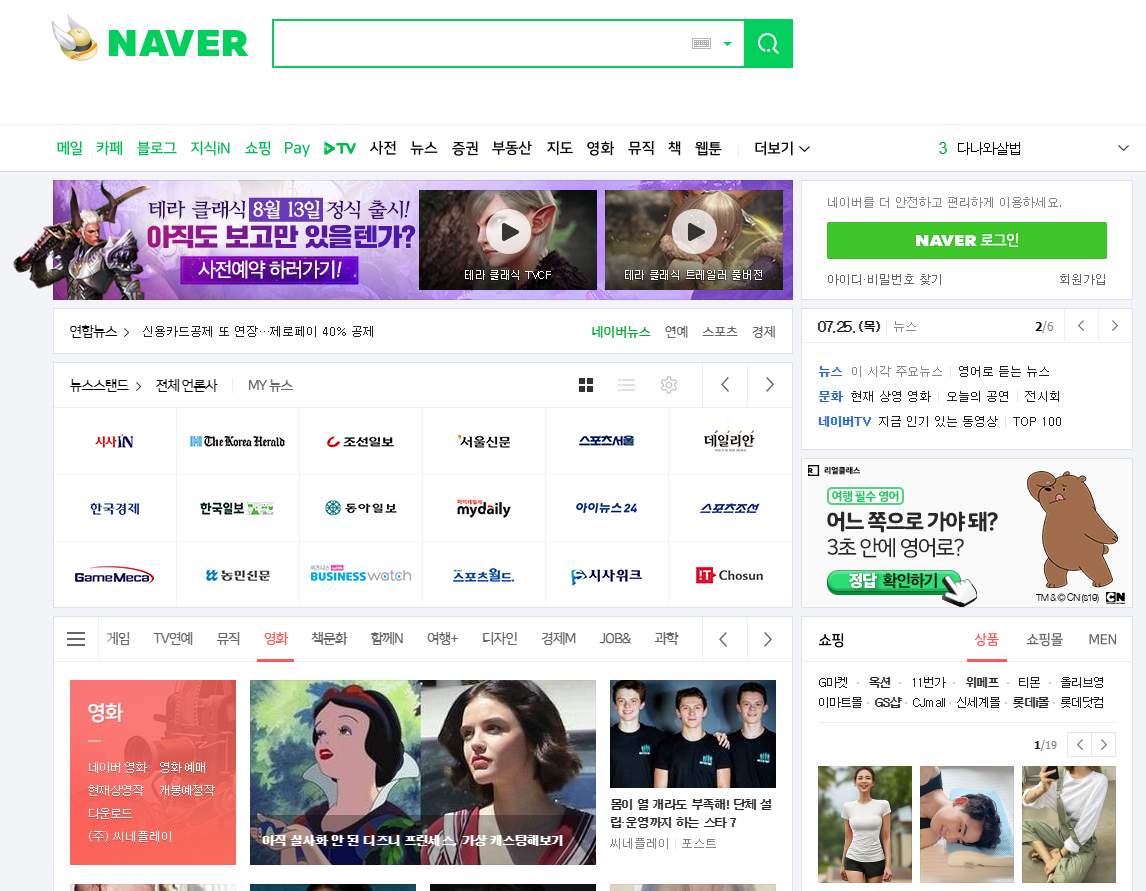Open 시사IN publisher logo
The width and height of the screenshot is (1146, 891).
pyautogui.click(x=115, y=441)
